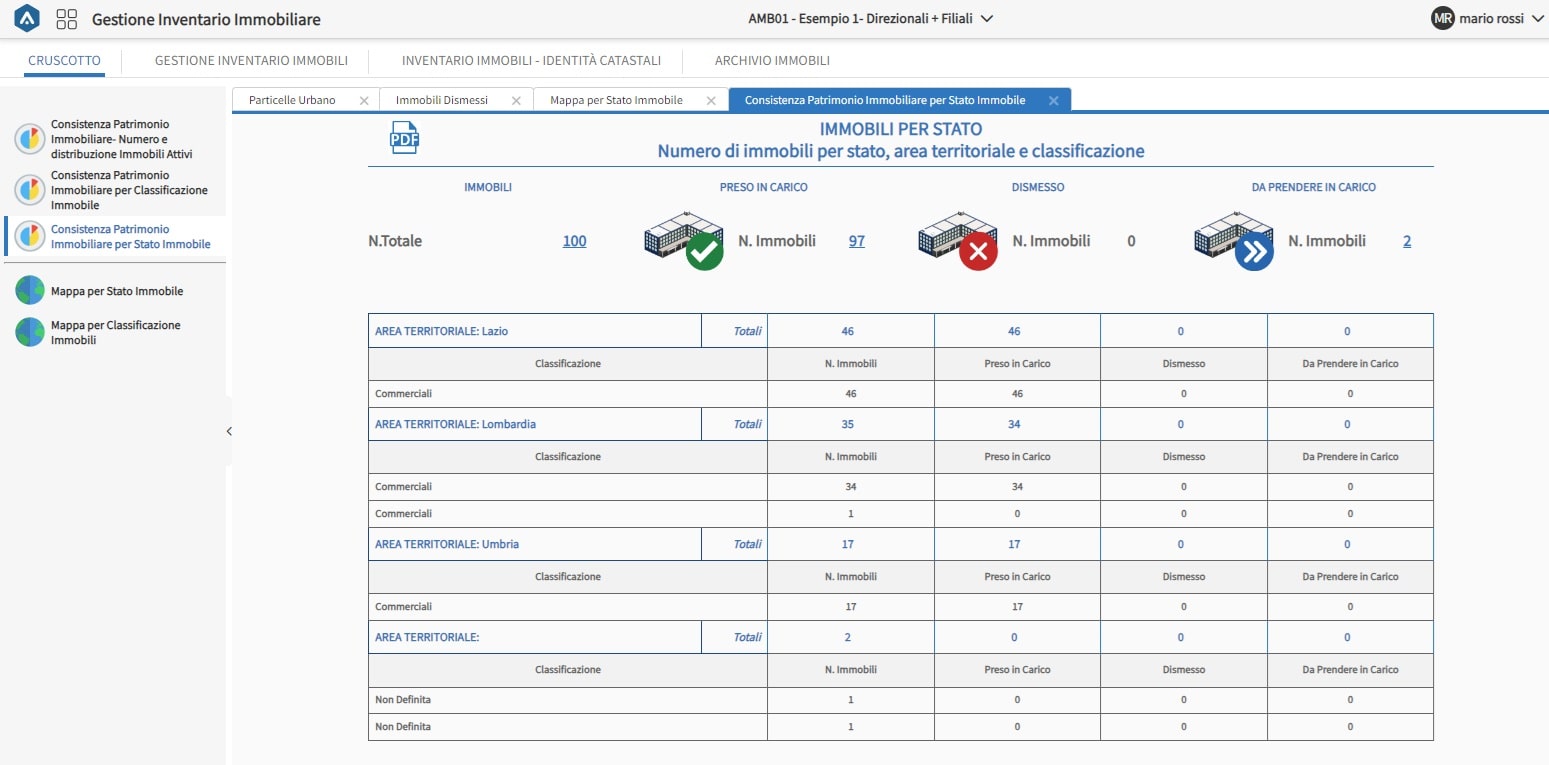Click the Dismesso N. Immobili value 0
The image size is (1549, 765).
coord(1131,241)
